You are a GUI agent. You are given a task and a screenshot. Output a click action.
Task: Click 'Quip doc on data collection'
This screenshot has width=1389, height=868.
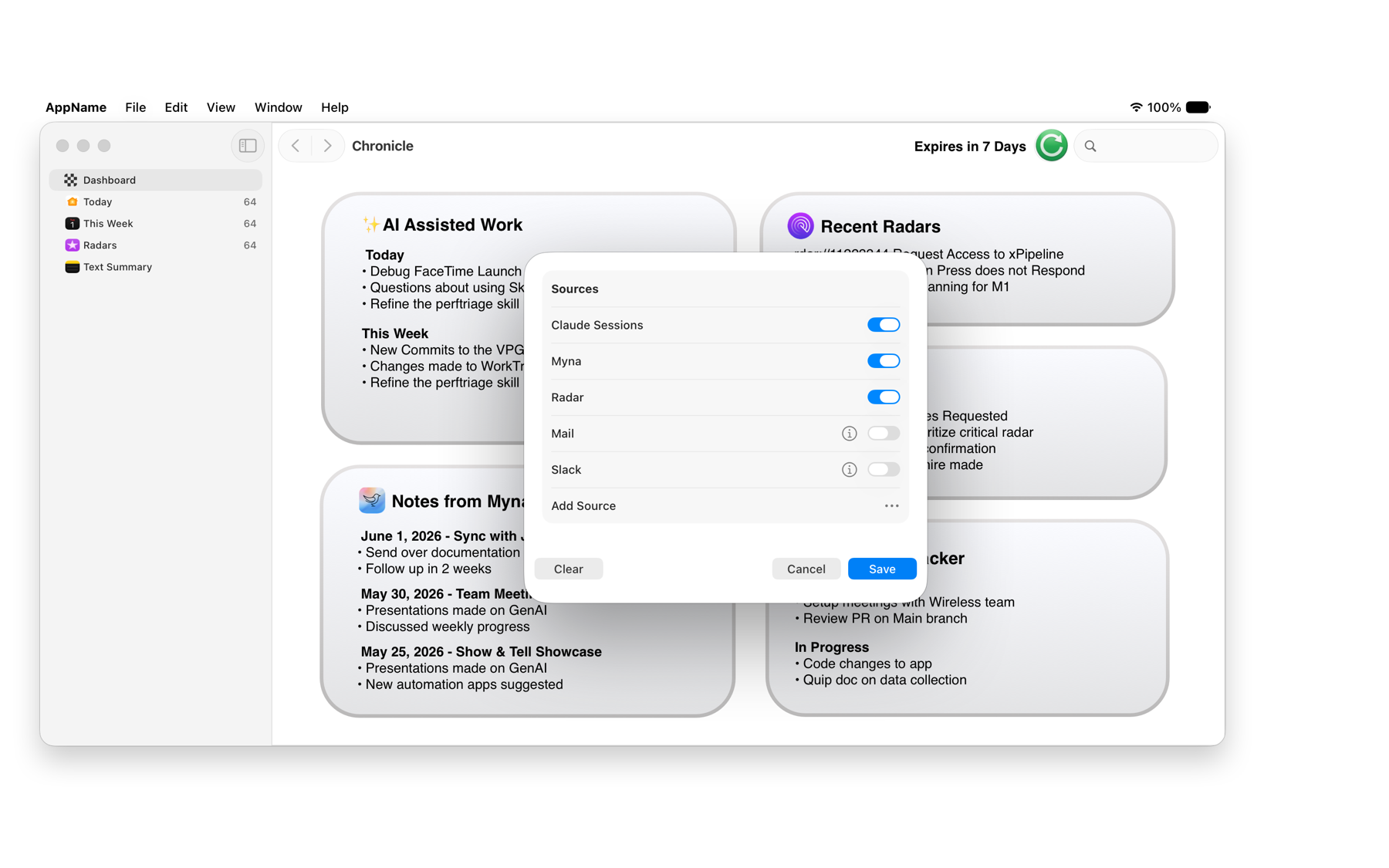[x=880, y=680]
